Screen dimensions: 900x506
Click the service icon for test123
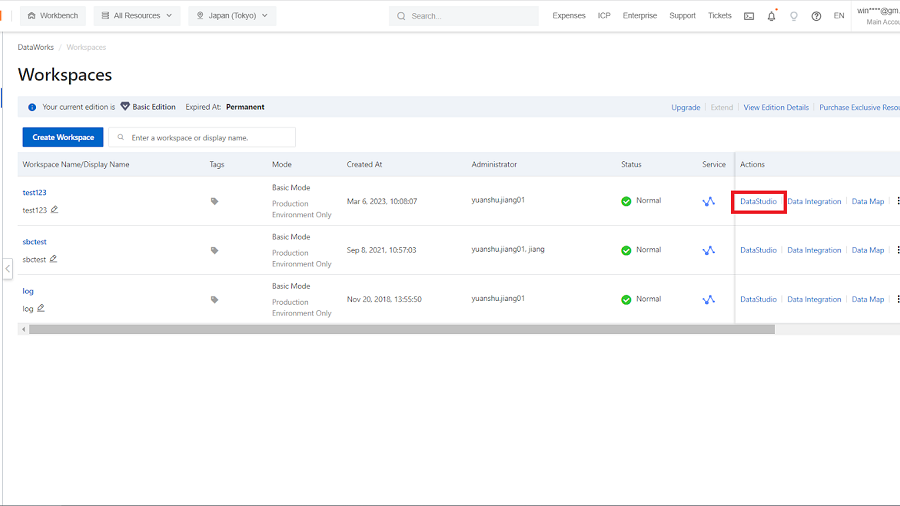(708, 201)
